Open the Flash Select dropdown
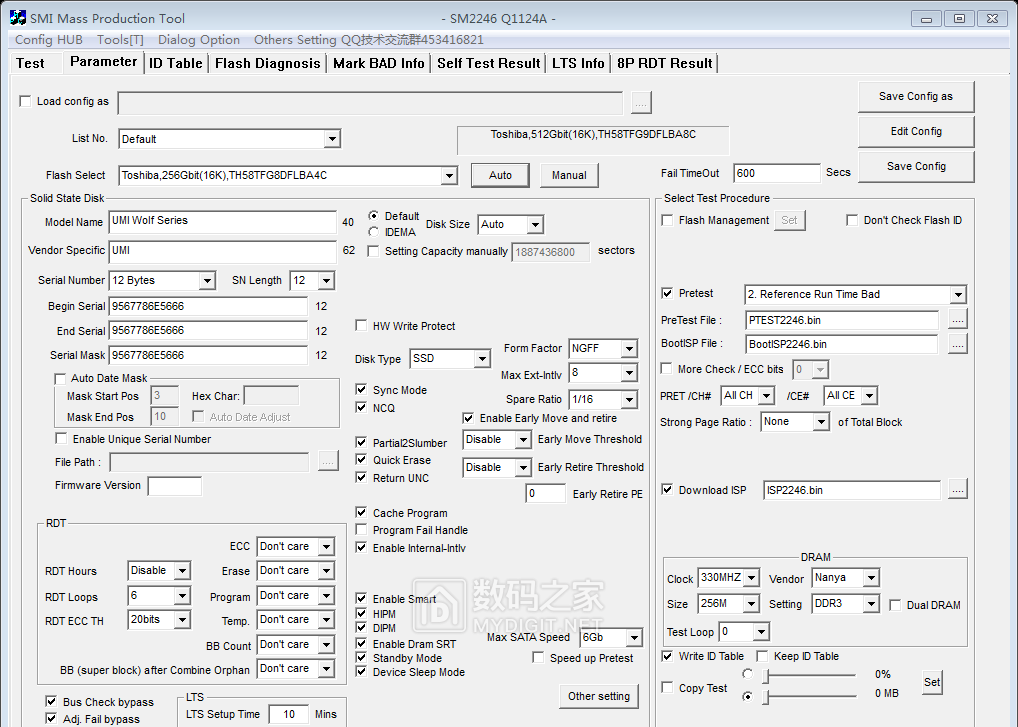The image size is (1018, 727). click(449, 176)
